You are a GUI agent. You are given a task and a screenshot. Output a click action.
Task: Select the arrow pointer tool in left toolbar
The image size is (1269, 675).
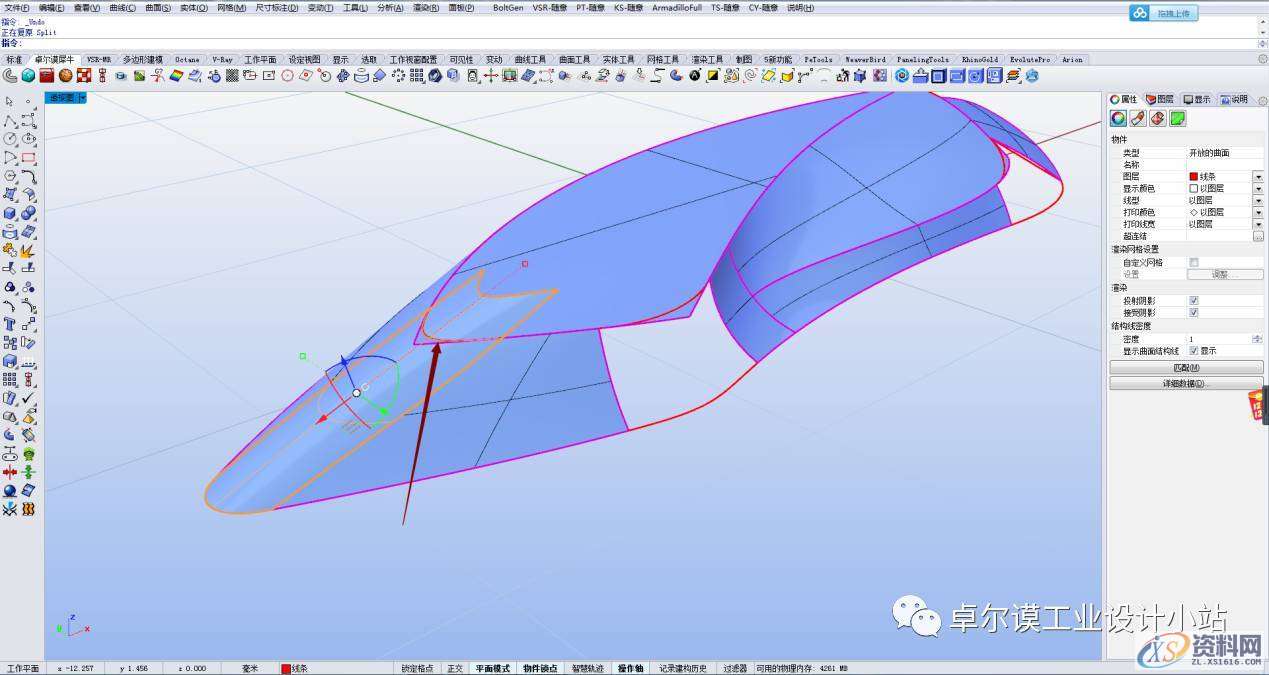pyautogui.click(x=10, y=102)
